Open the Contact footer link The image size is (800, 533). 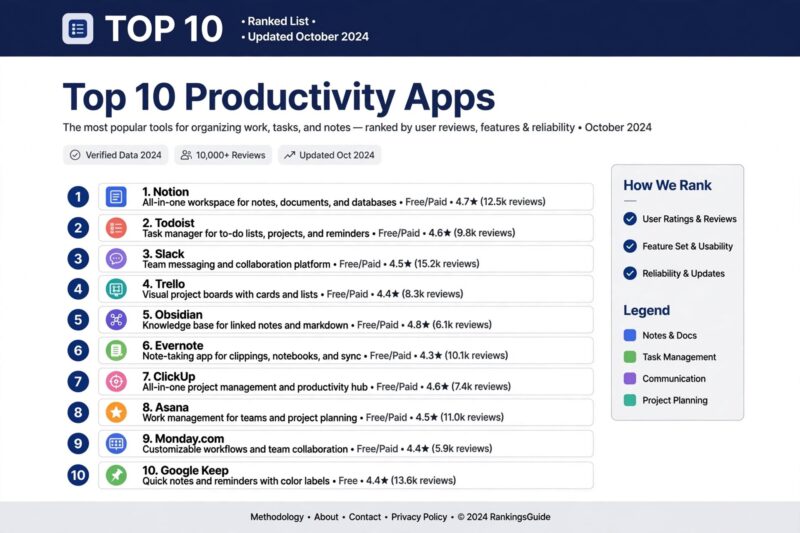tap(365, 517)
